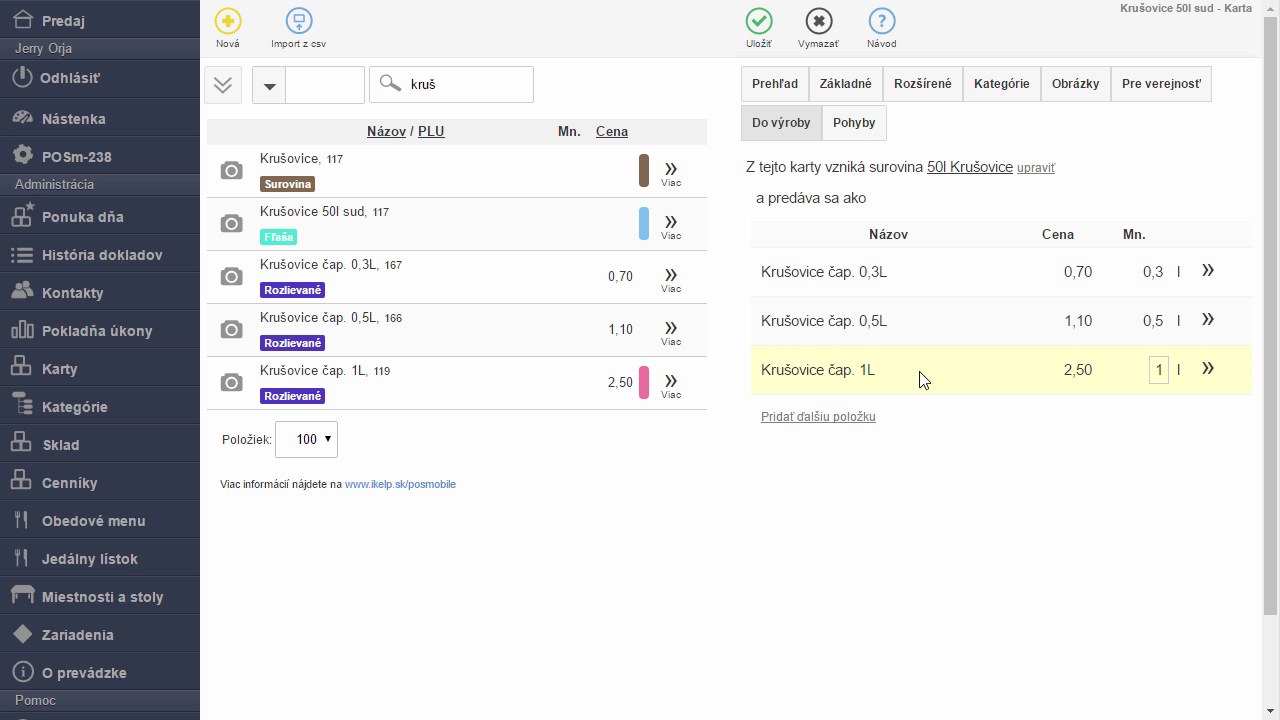This screenshot has height=720, width=1280.
Task: Click the search magnifier icon
Action: coord(390,84)
